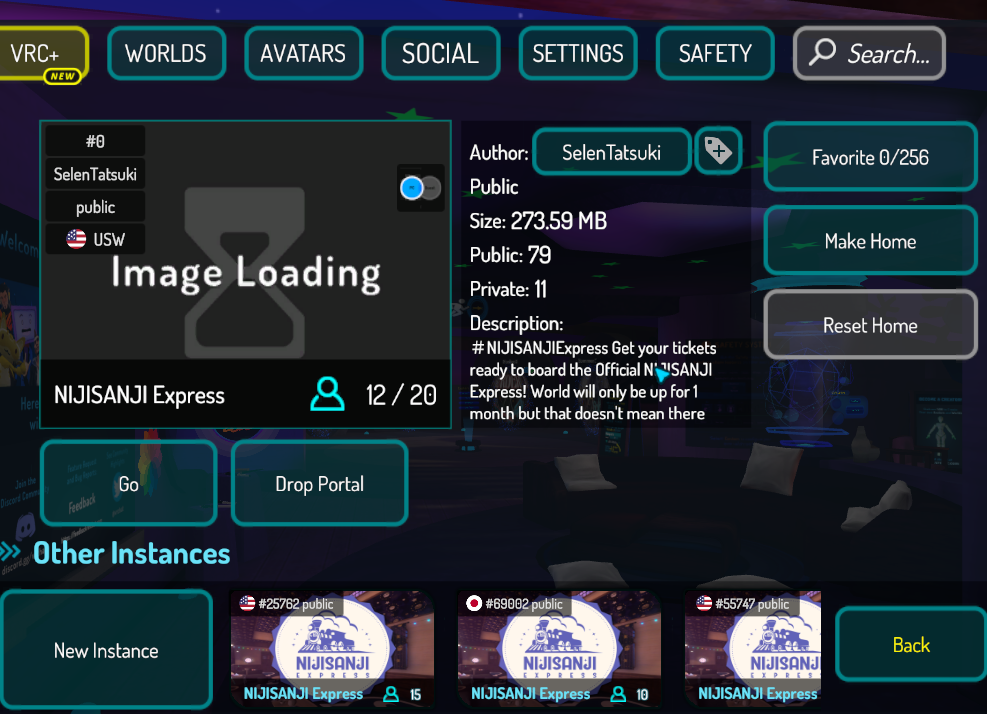
Task: Click the Reset Home button
Action: 871,326
